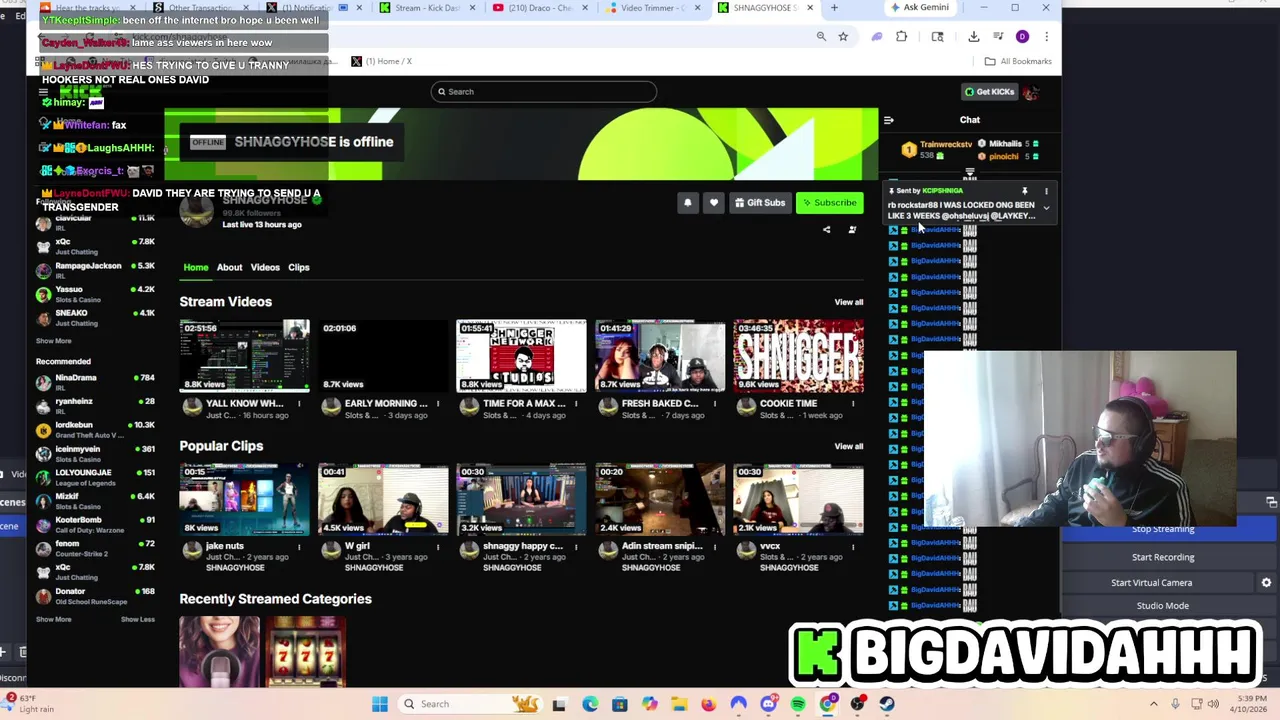Image resolution: width=1280 pixels, height=720 pixels.
Task: Switch to the Videos tab
Action: click(x=265, y=268)
